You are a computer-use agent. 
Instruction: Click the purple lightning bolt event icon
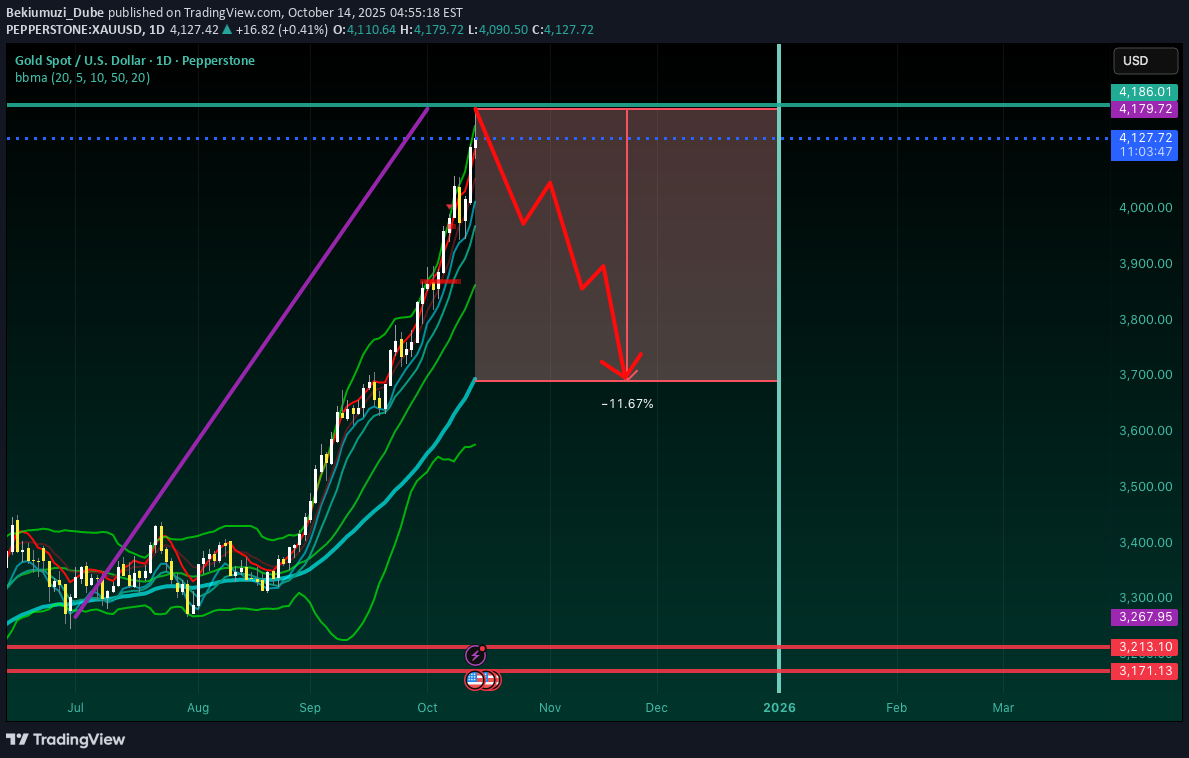(x=476, y=655)
